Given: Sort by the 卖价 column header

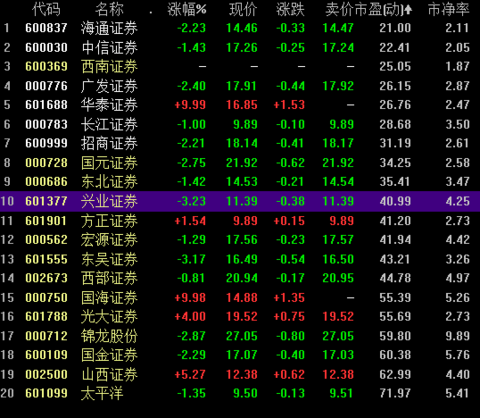Looking at the screenshot, I should pos(339,9).
